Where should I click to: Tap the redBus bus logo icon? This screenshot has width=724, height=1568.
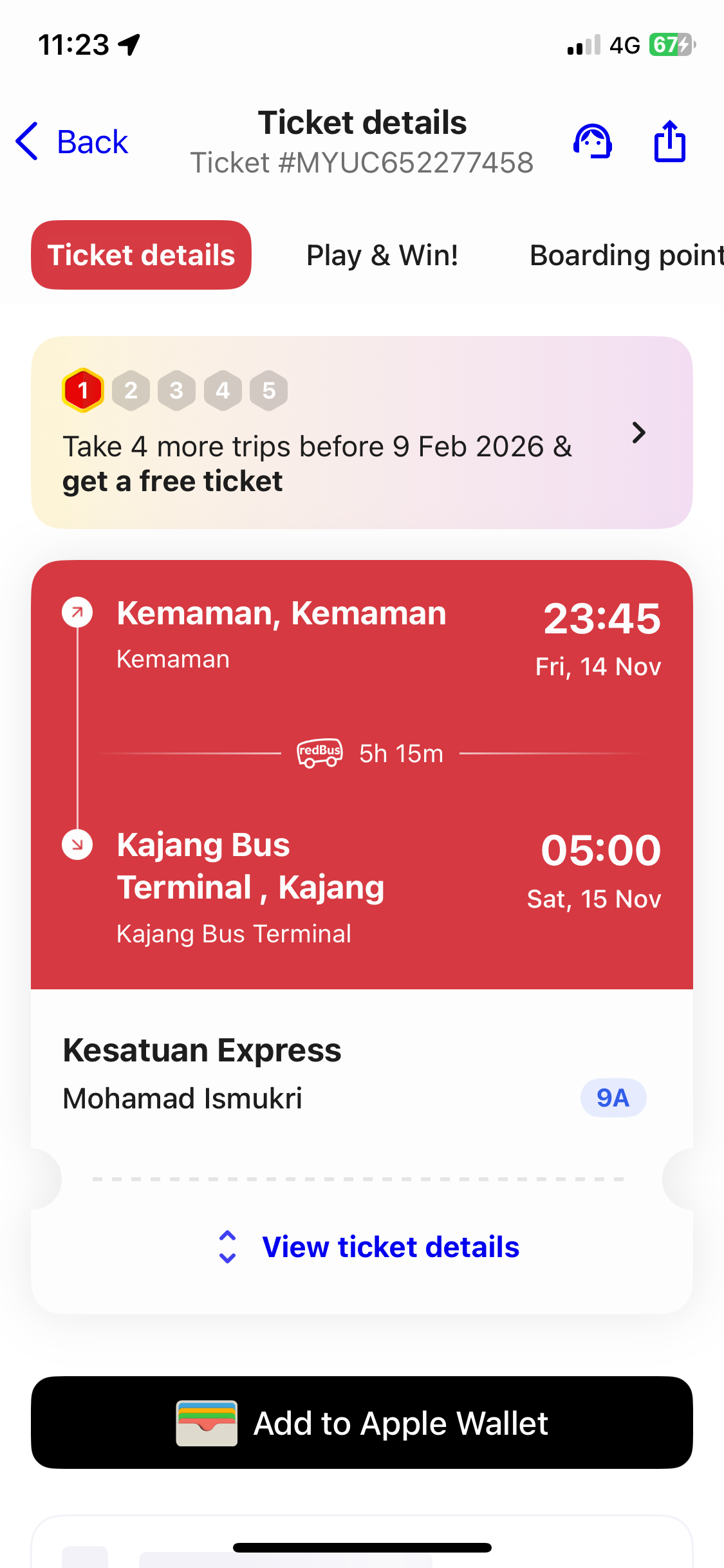pyautogui.click(x=319, y=752)
